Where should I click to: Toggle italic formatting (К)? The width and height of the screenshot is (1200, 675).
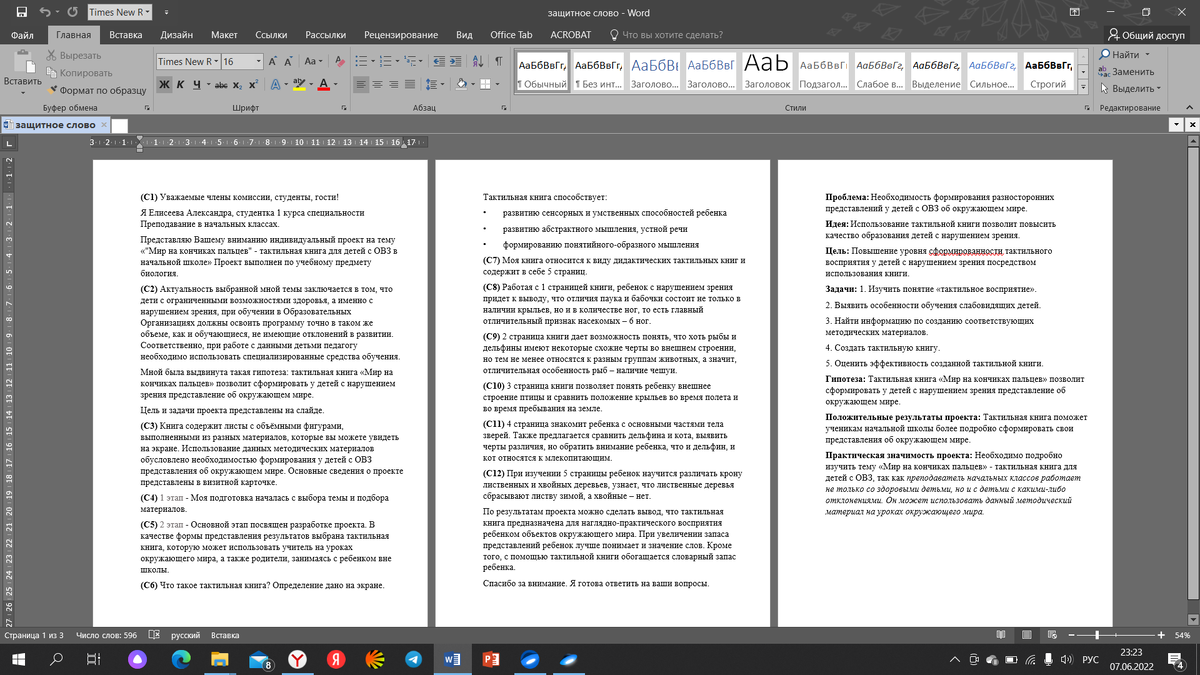click(x=182, y=84)
